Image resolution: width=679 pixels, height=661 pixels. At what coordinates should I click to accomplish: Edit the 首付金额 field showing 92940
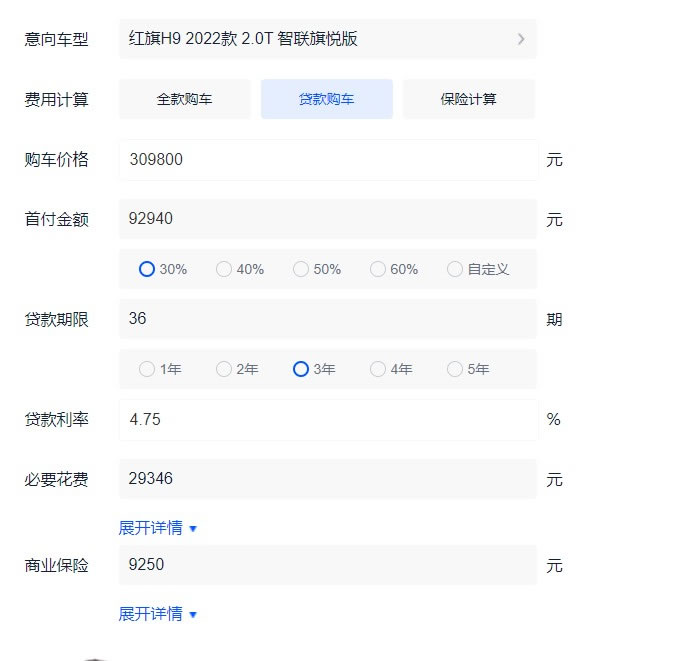pyautogui.click(x=328, y=219)
